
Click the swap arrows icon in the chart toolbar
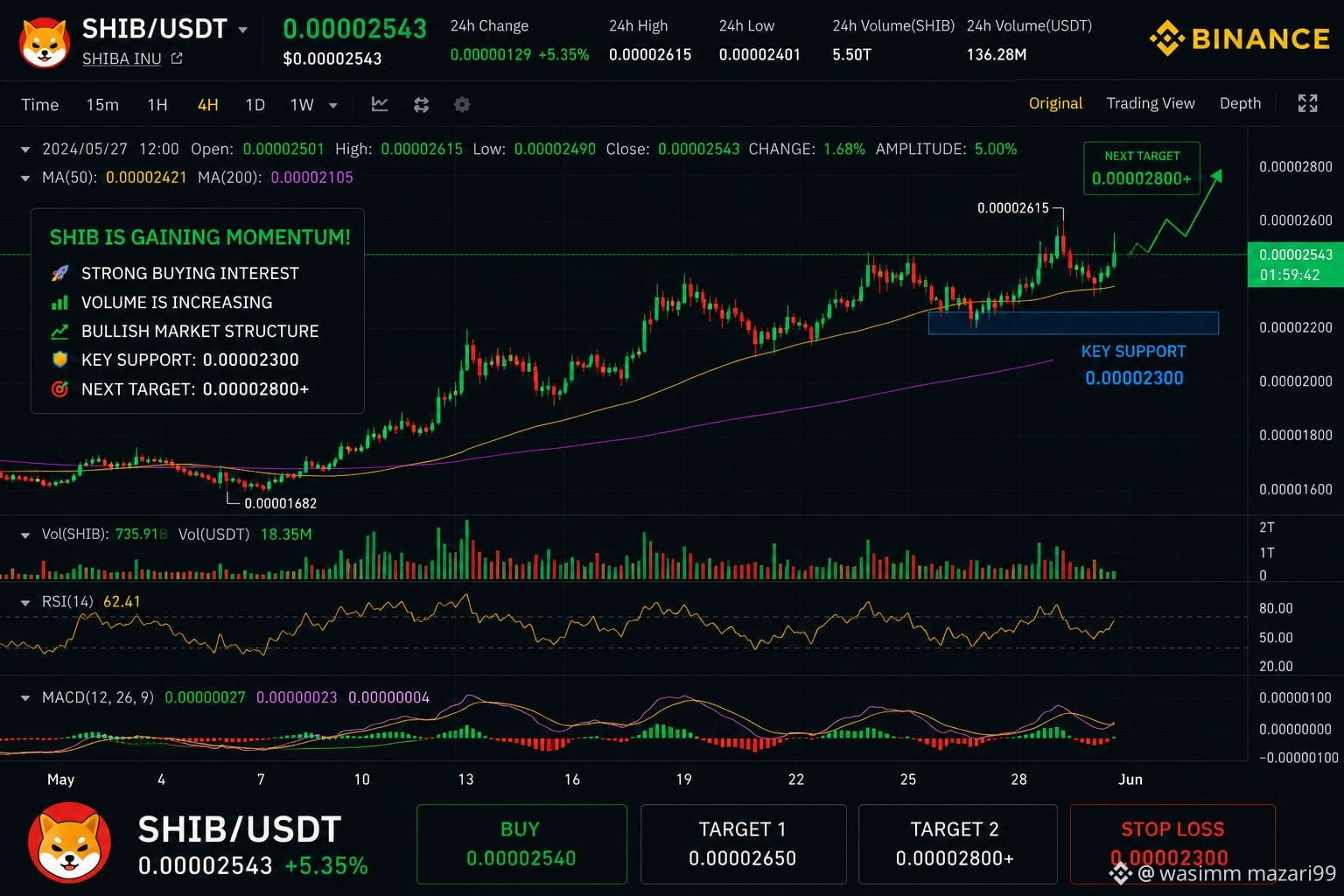coord(421,105)
